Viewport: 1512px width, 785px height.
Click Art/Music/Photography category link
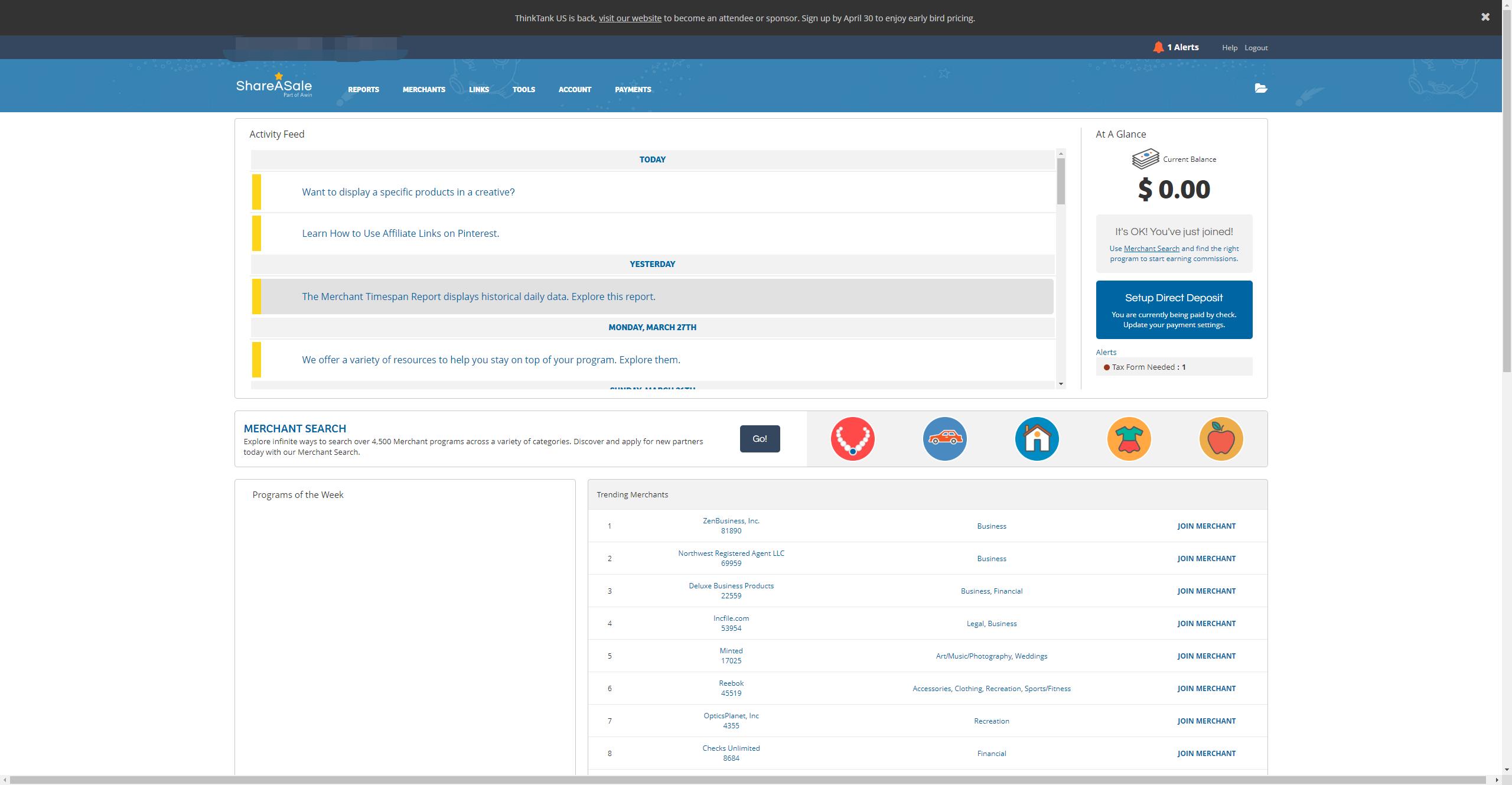pos(973,656)
